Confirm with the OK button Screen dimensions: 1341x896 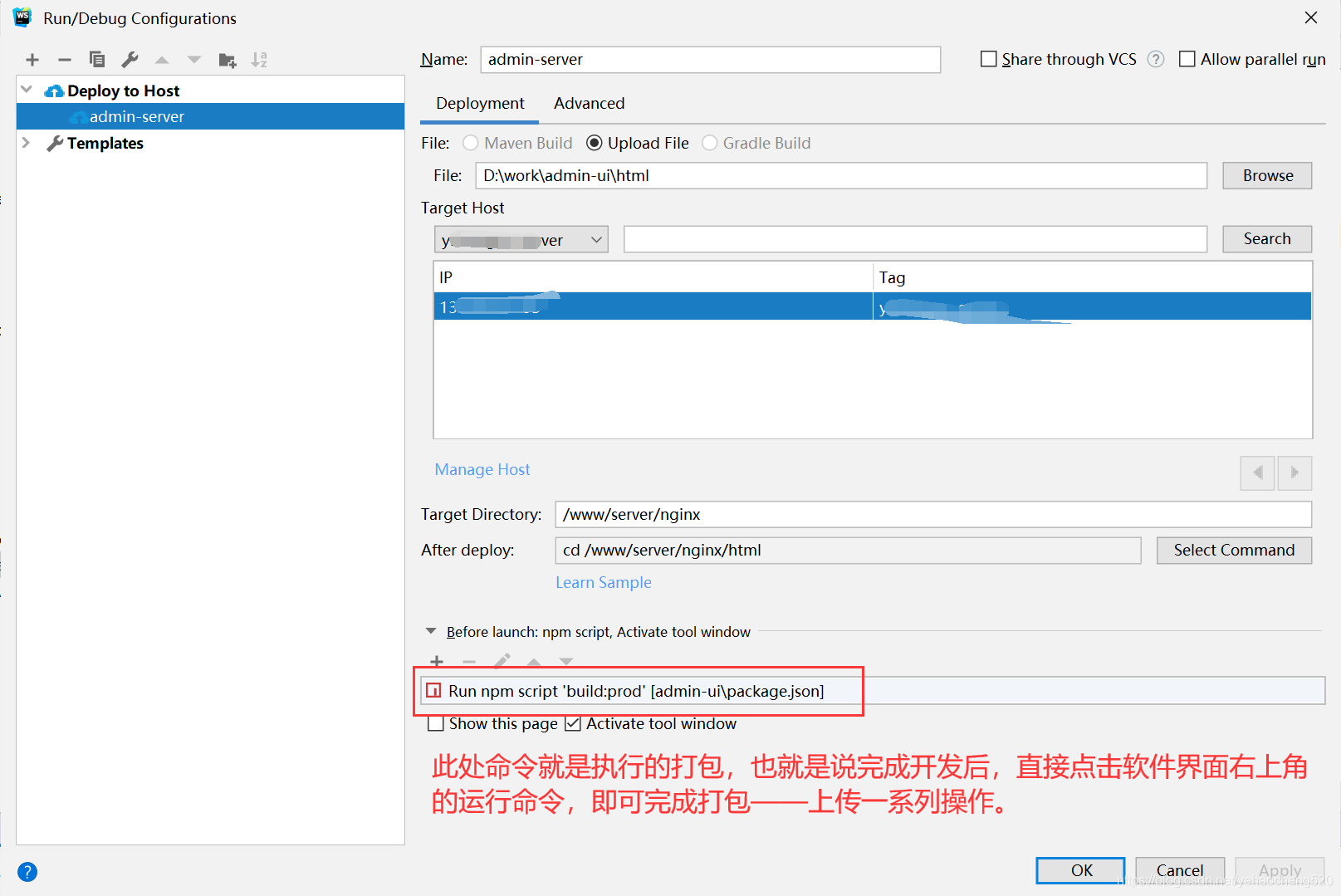pos(1081,870)
